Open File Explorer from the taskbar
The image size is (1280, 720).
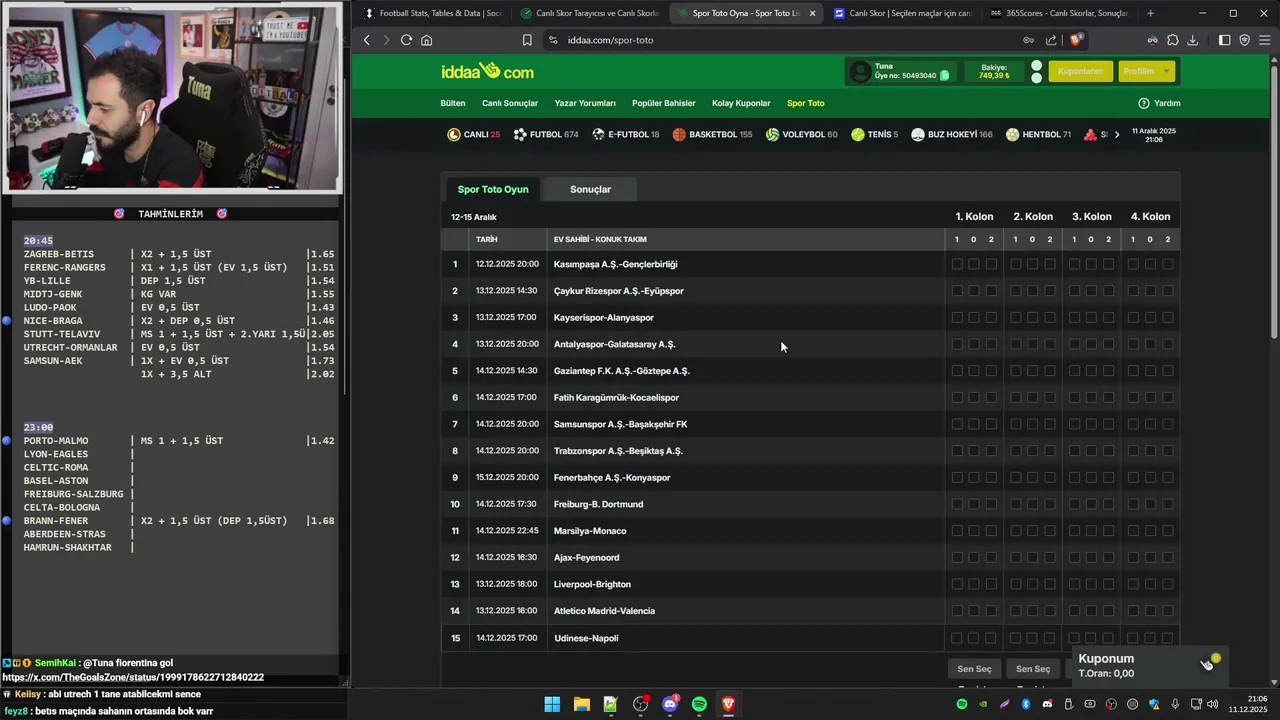(x=581, y=704)
